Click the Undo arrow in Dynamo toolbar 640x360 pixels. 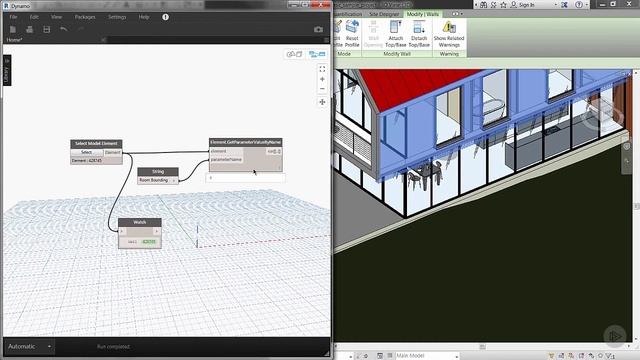click(64, 29)
